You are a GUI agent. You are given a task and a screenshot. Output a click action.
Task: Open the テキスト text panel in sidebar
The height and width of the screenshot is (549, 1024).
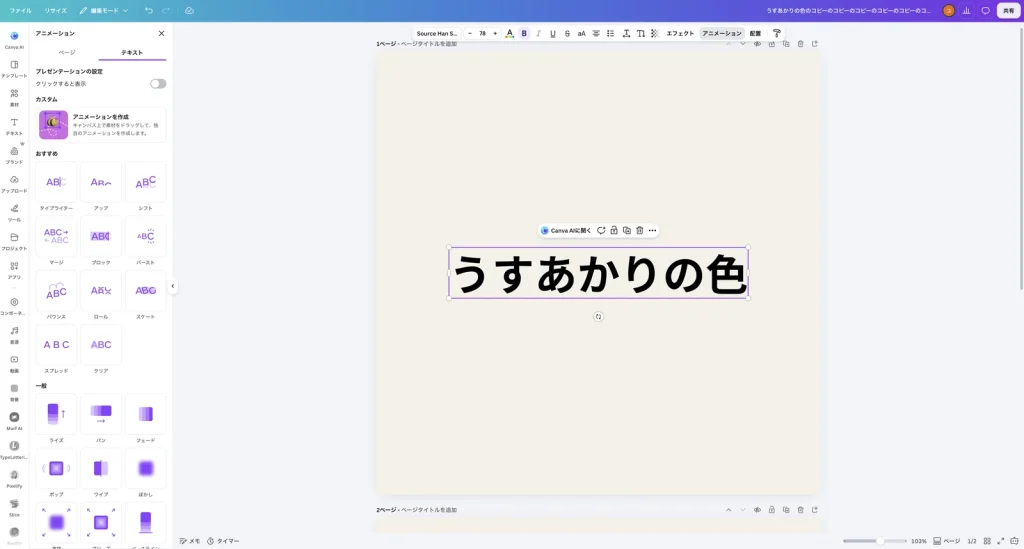(x=14, y=126)
